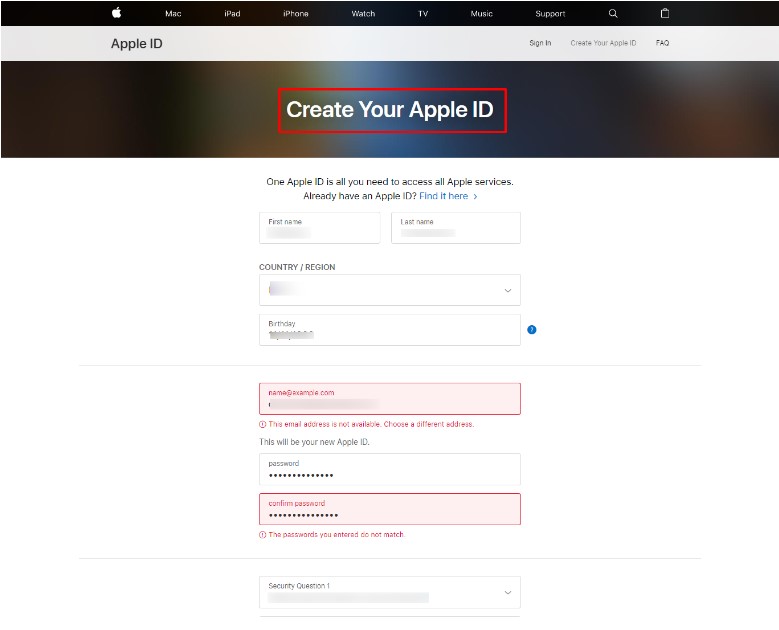Open the Music menu
The height and width of the screenshot is (630, 779).
coord(481,13)
